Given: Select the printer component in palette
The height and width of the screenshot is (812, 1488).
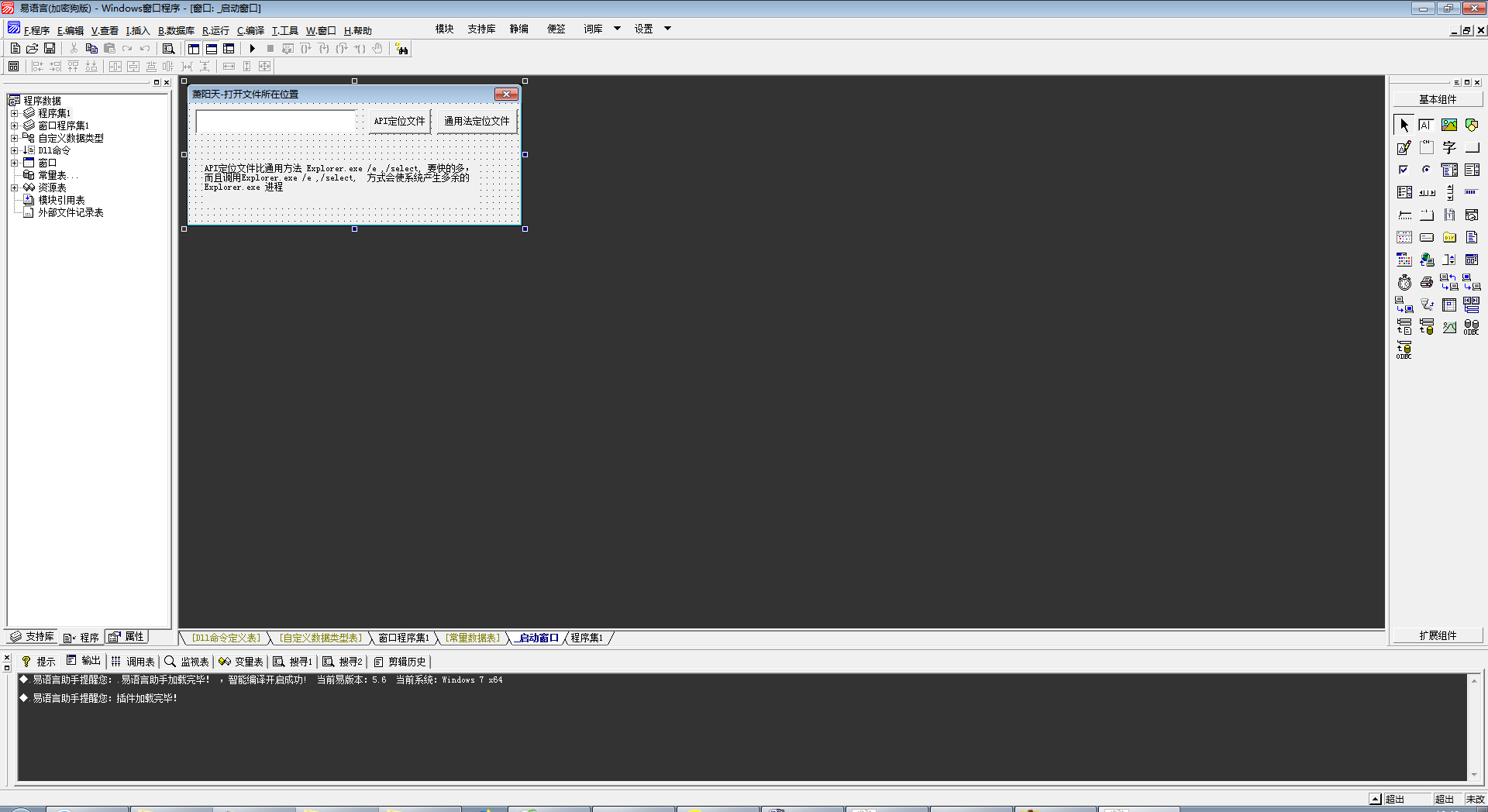Looking at the screenshot, I should pos(1427,283).
